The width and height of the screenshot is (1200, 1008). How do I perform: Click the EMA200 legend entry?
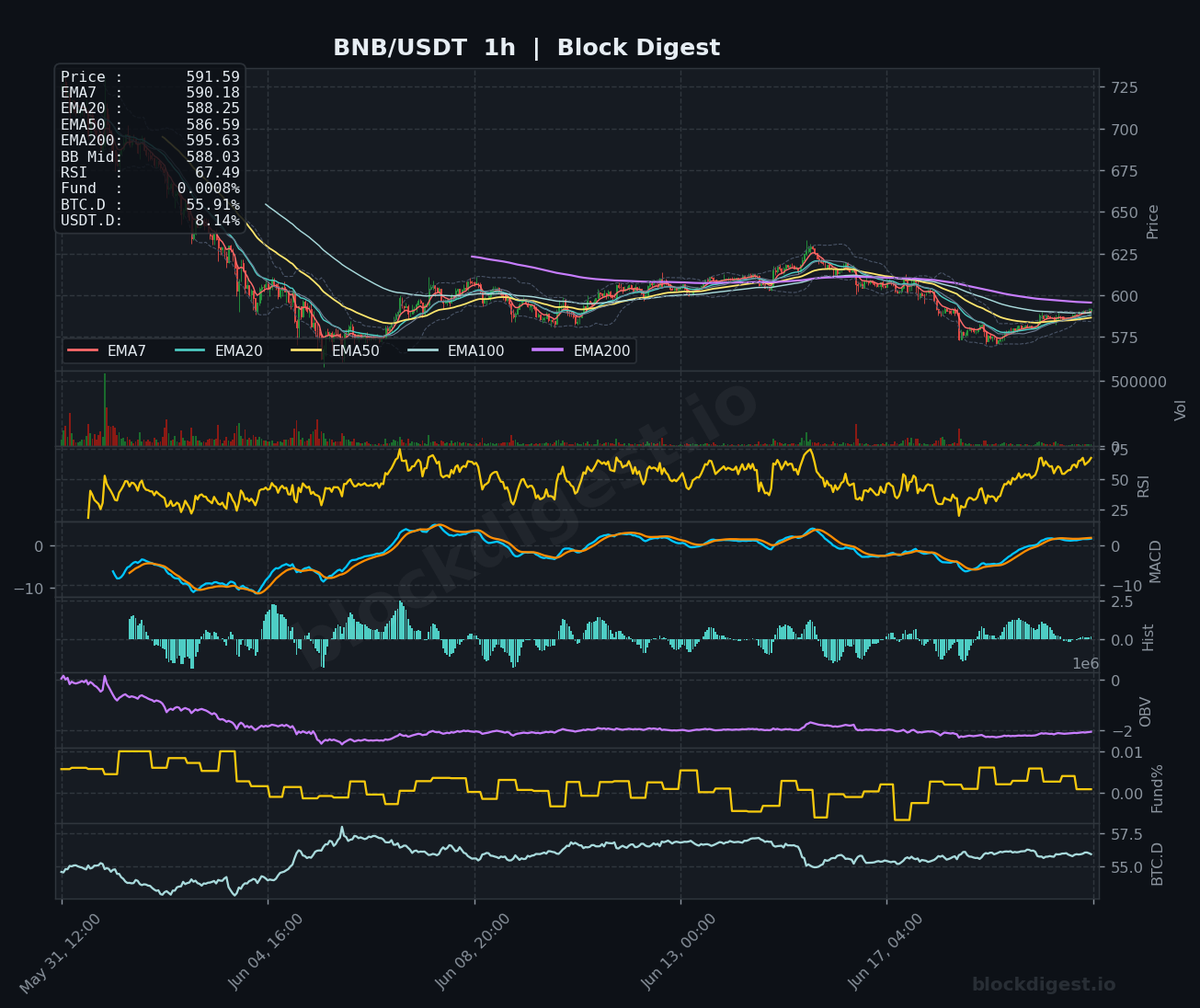582,350
